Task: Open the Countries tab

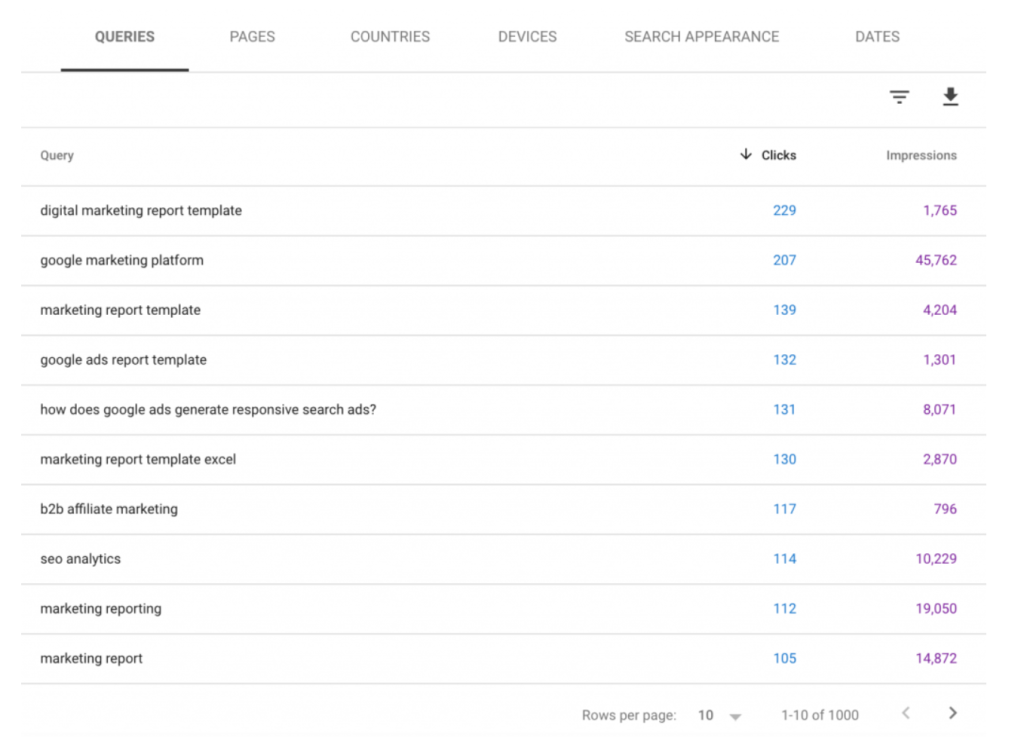Action: click(390, 37)
